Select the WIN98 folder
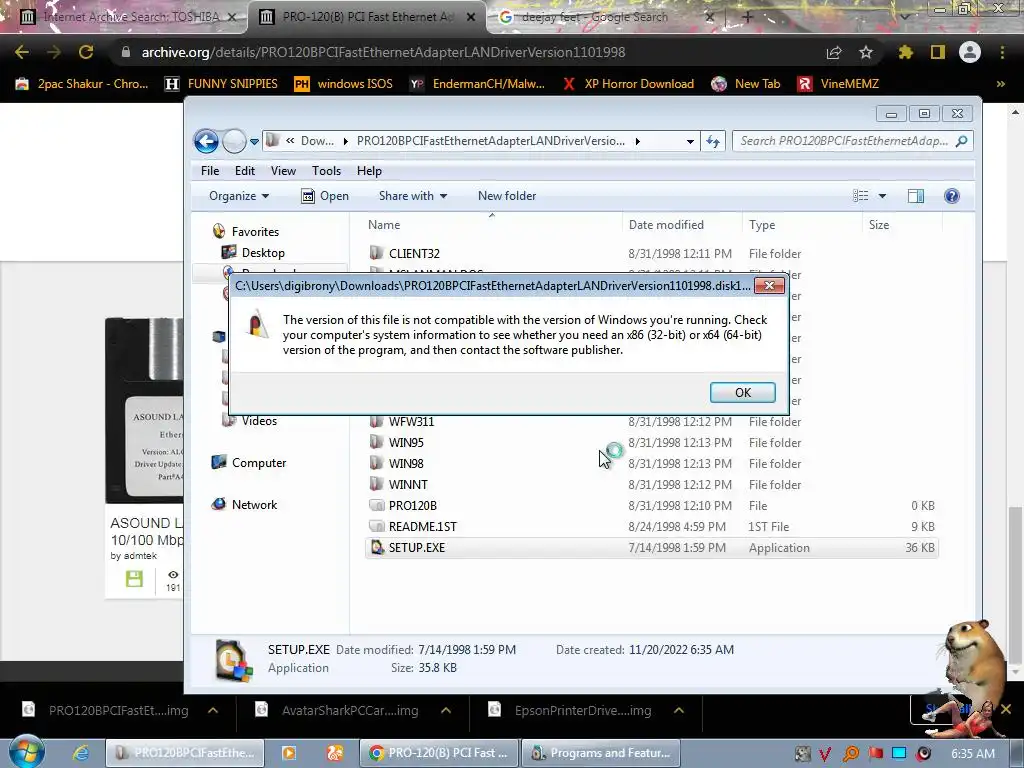Screen dimensions: 1024x768 point(406,464)
